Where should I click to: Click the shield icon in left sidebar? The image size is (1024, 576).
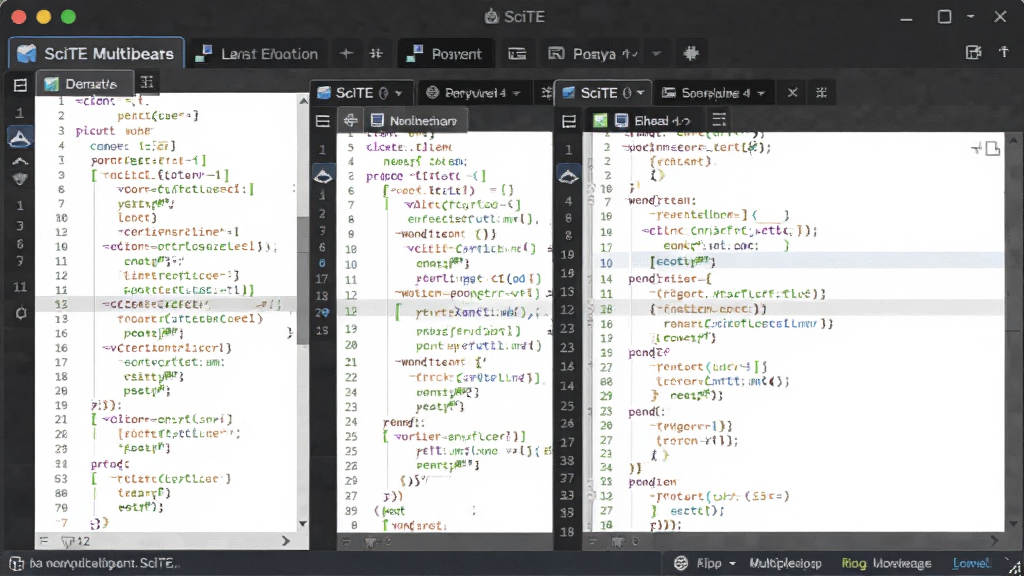tap(20, 179)
